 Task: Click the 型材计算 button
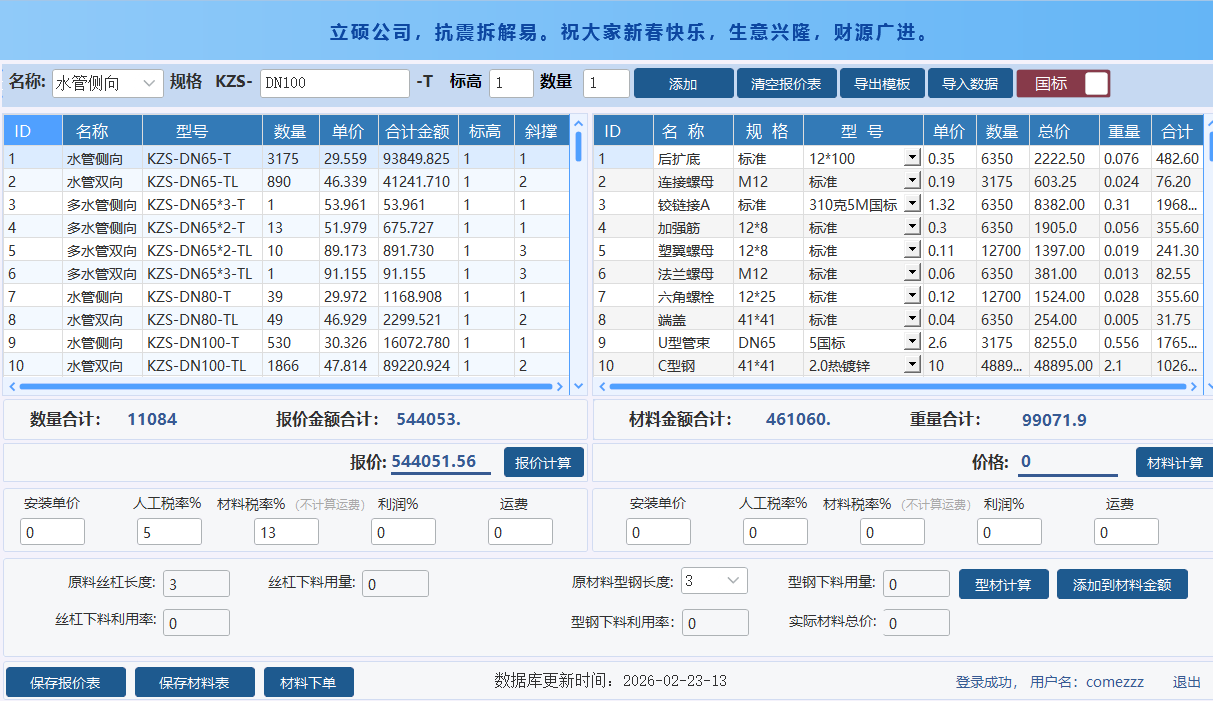coord(1003,584)
